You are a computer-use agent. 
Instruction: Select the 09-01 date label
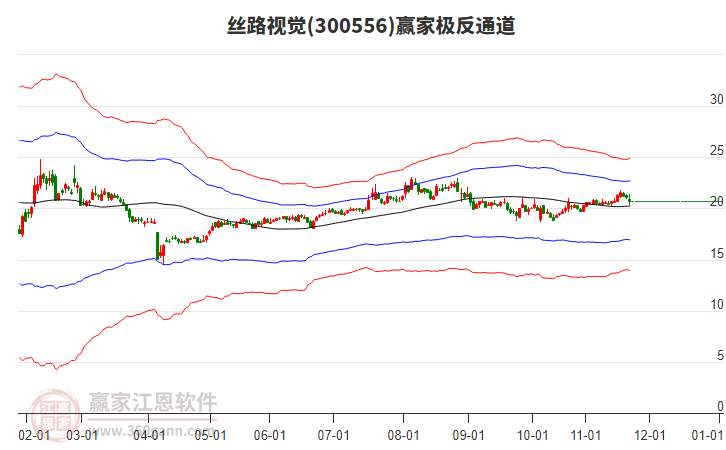tap(468, 436)
